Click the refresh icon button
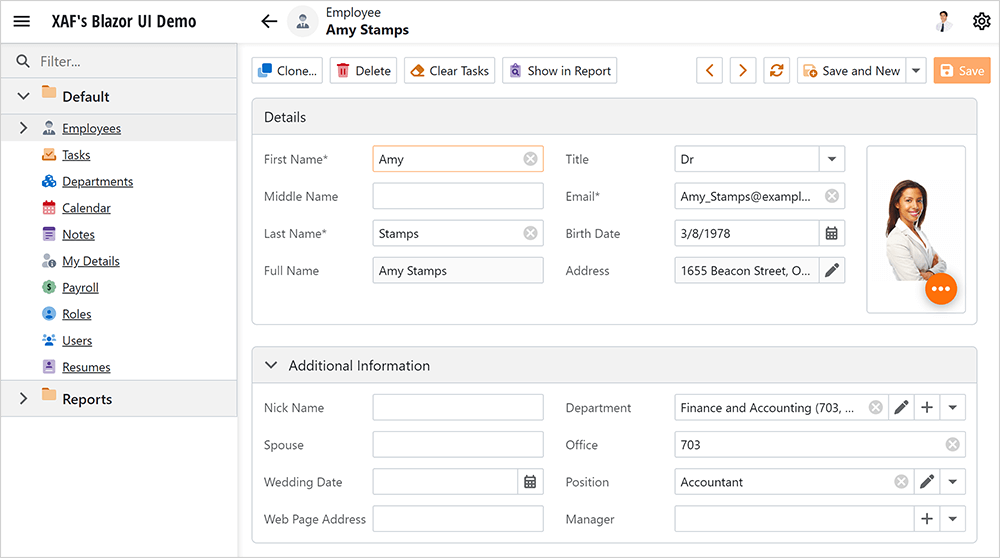This screenshot has height=558, width=1000. [776, 71]
